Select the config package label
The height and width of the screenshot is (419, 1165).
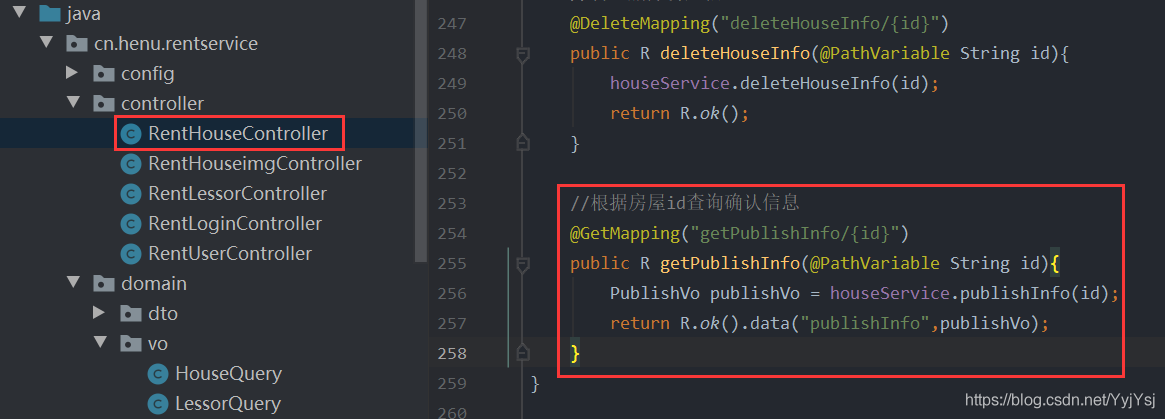tap(148, 74)
